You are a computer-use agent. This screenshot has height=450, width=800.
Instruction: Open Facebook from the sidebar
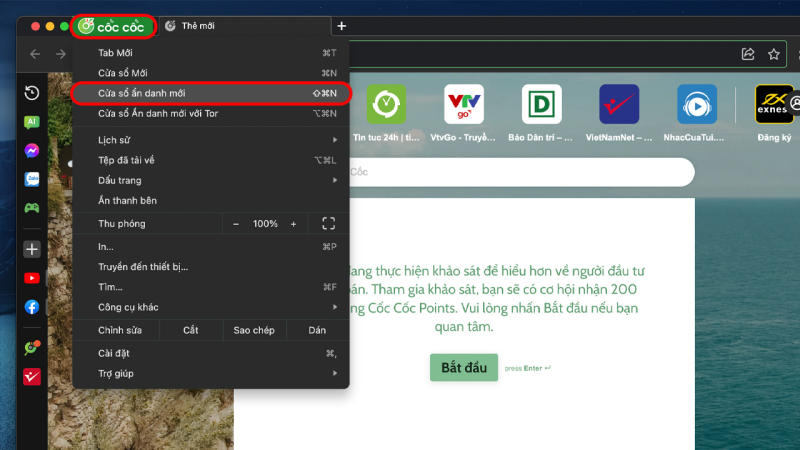pos(32,307)
